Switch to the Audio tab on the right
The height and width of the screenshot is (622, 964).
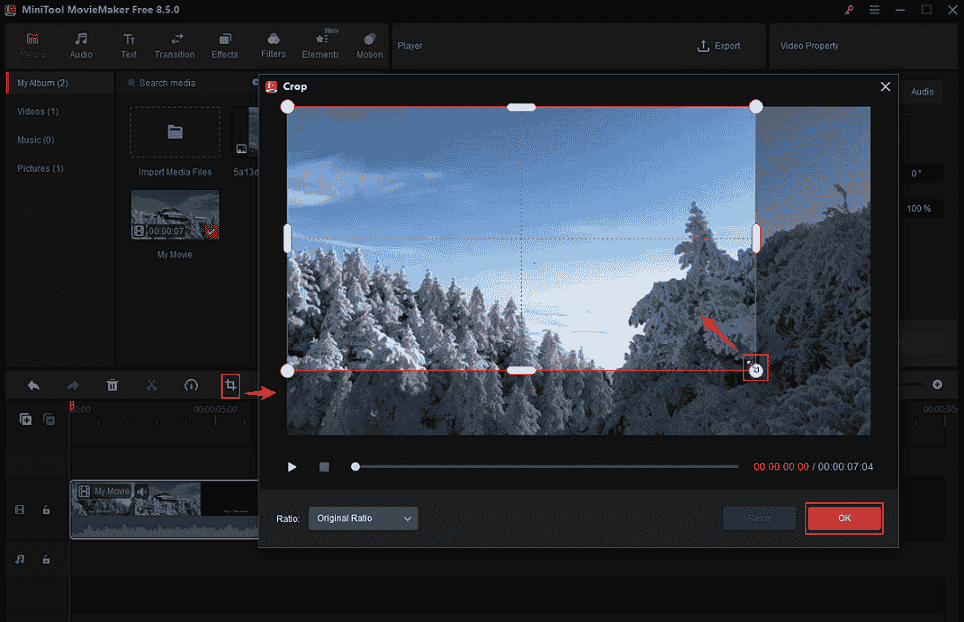921,91
